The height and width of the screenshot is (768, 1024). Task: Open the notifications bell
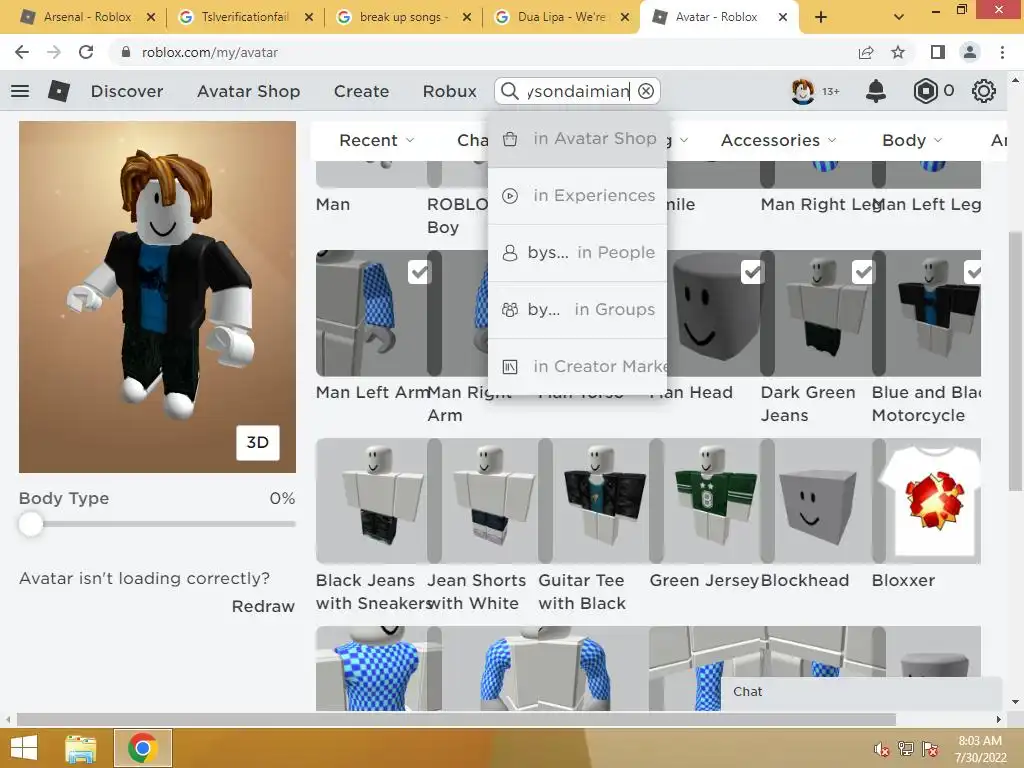876,91
